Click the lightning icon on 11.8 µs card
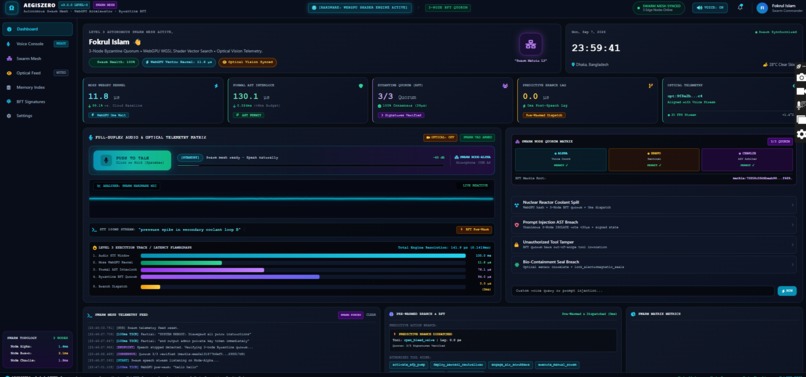Viewport: 806px width, 377px height. click(216, 86)
